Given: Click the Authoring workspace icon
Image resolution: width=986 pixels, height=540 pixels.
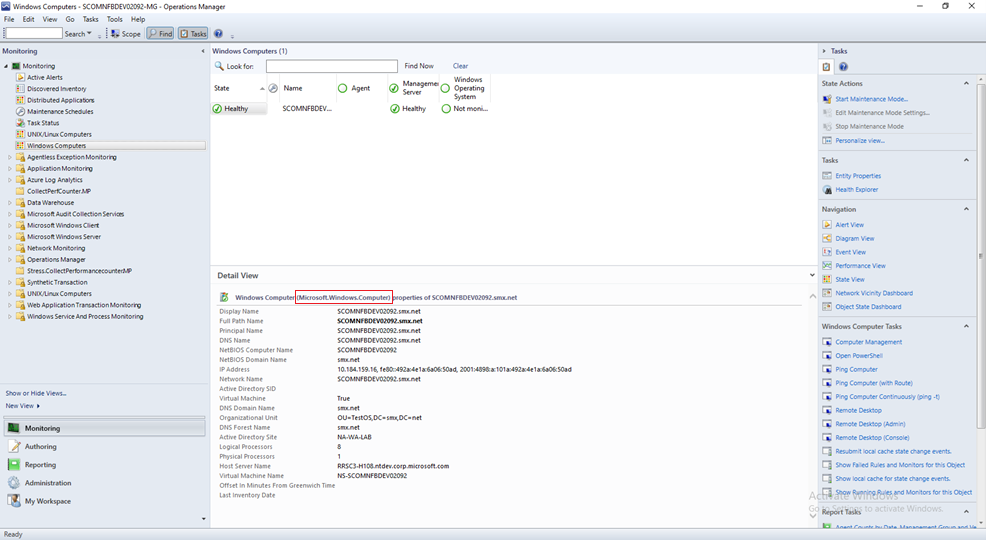Looking at the screenshot, I should (x=14, y=446).
